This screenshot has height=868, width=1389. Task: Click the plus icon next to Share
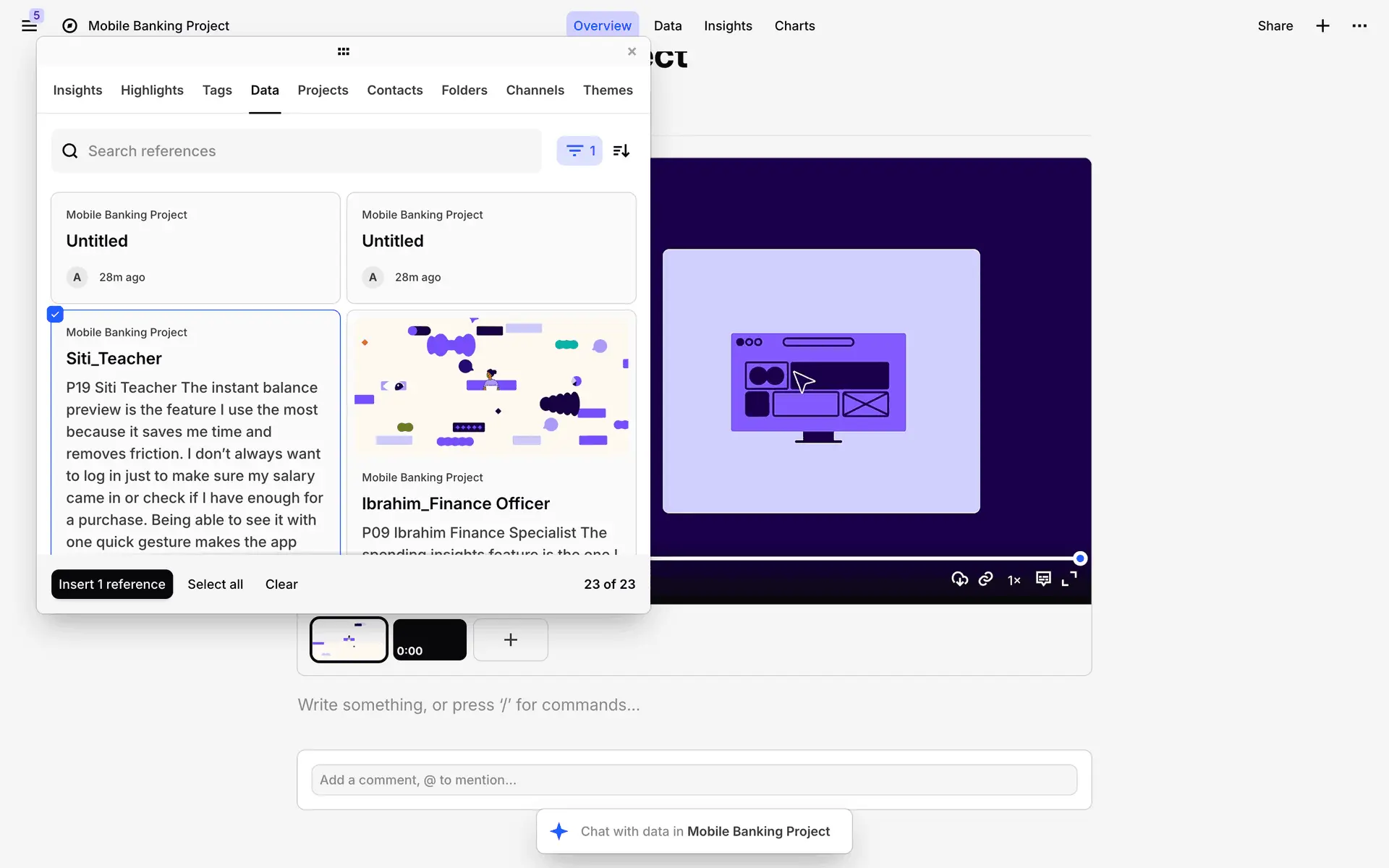[x=1322, y=26]
